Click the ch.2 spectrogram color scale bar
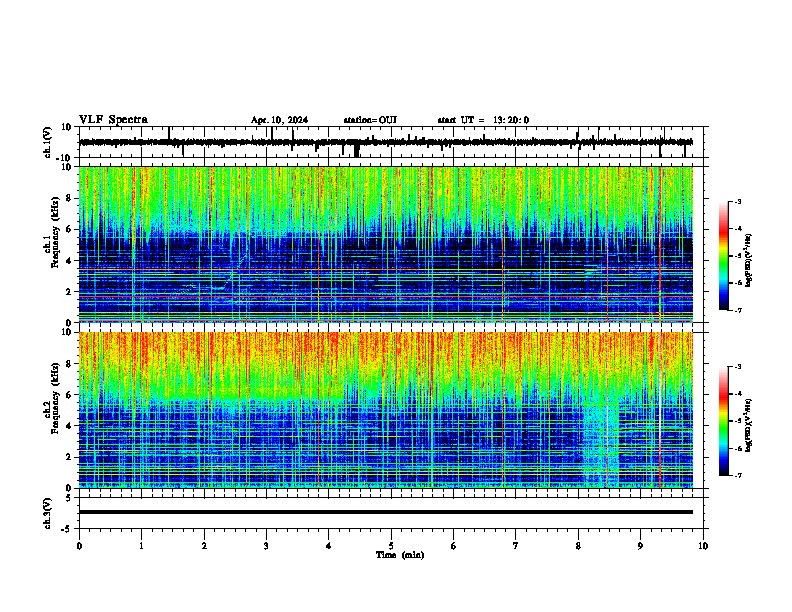This screenshot has width=792, height=612. [724, 421]
